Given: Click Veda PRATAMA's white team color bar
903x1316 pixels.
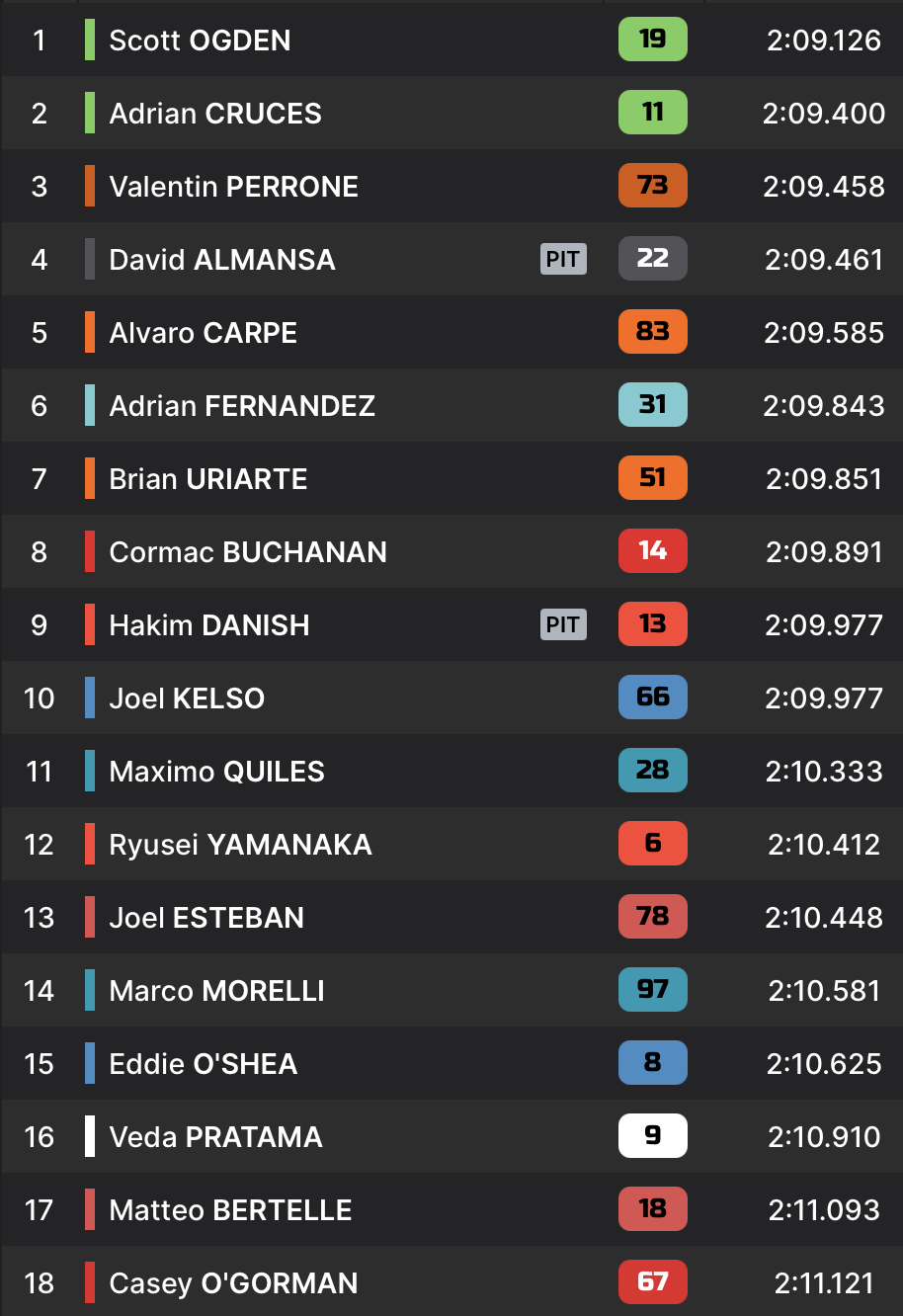Looking at the screenshot, I should pyautogui.click(x=90, y=1136).
